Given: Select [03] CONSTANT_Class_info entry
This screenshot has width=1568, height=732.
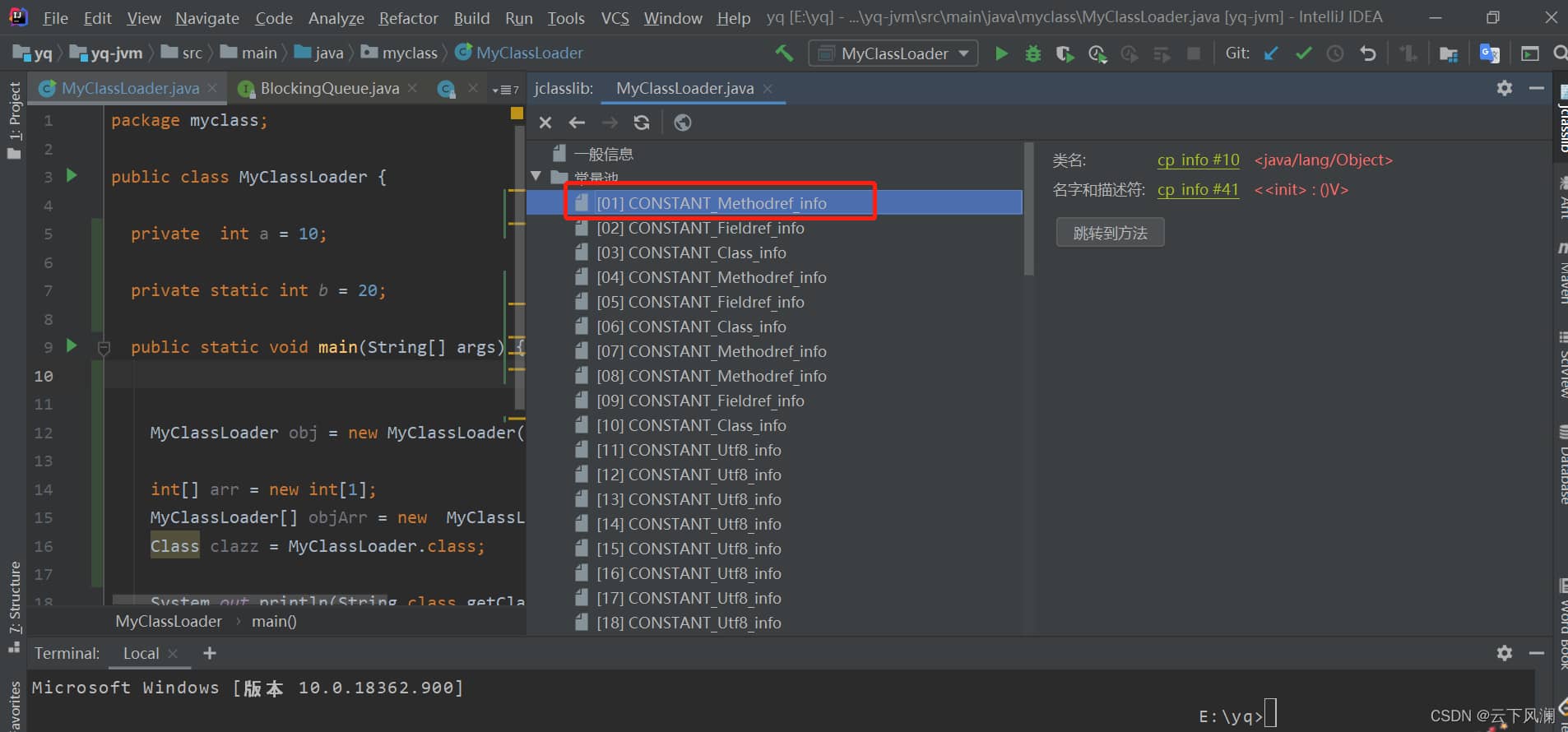Looking at the screenshot, I should (x=691, y=252).
